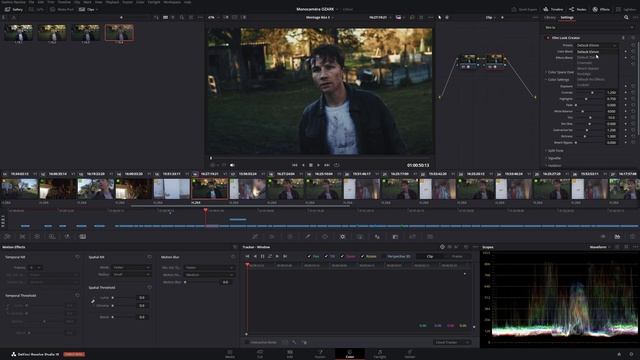Click the Quick Export button
The height and width of the screenshot is (360, 640).
524,9
